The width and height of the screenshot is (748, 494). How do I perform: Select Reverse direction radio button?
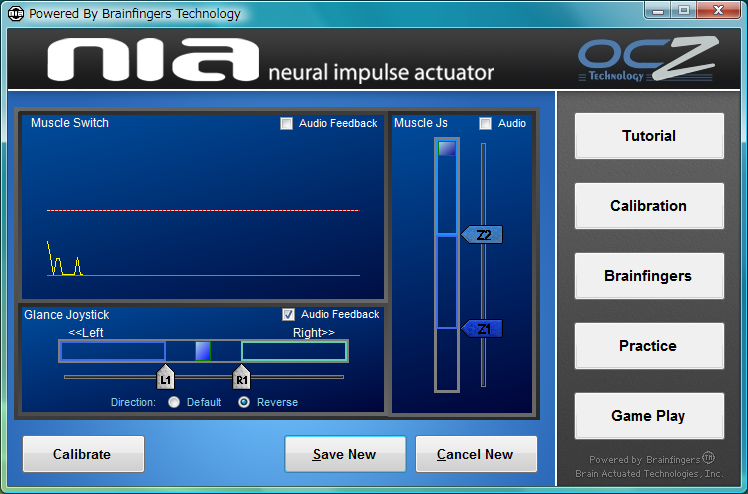(244, 402)
